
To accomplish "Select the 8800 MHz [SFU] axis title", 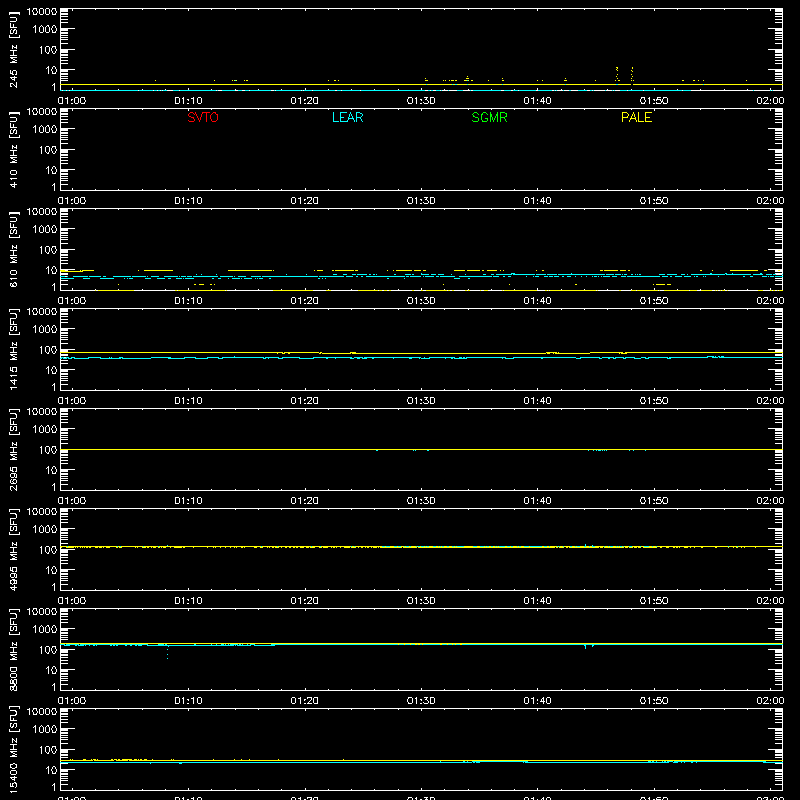I will [13, 649].
